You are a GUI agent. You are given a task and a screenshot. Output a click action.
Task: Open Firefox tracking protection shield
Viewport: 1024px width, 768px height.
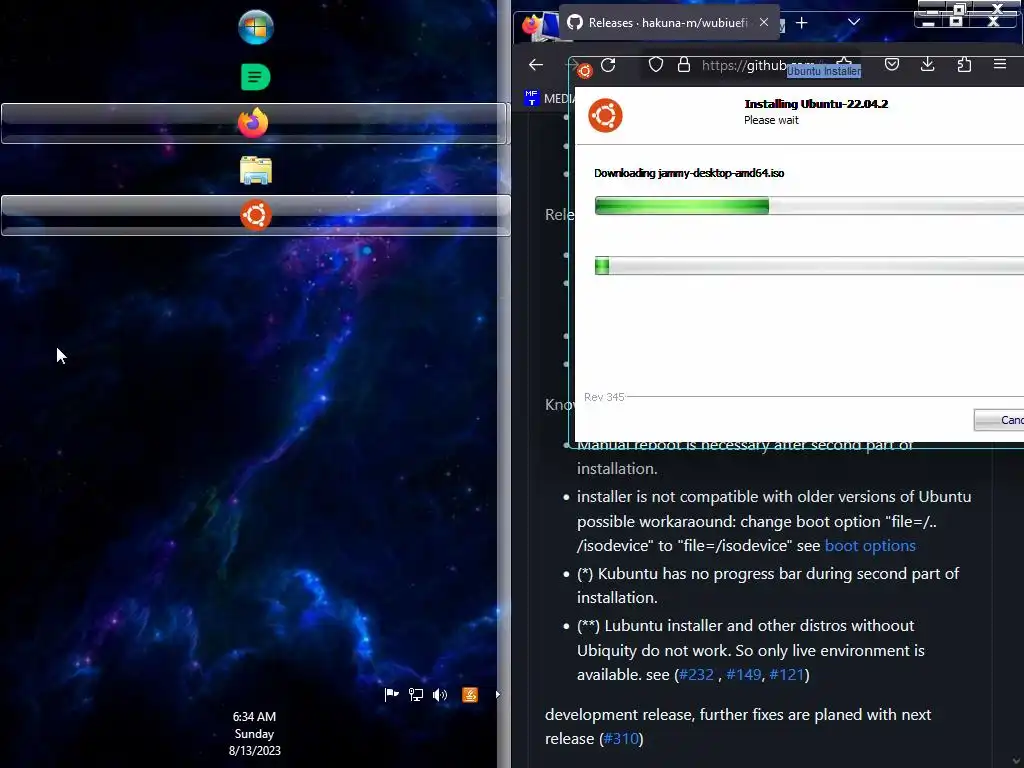point(656,65)
